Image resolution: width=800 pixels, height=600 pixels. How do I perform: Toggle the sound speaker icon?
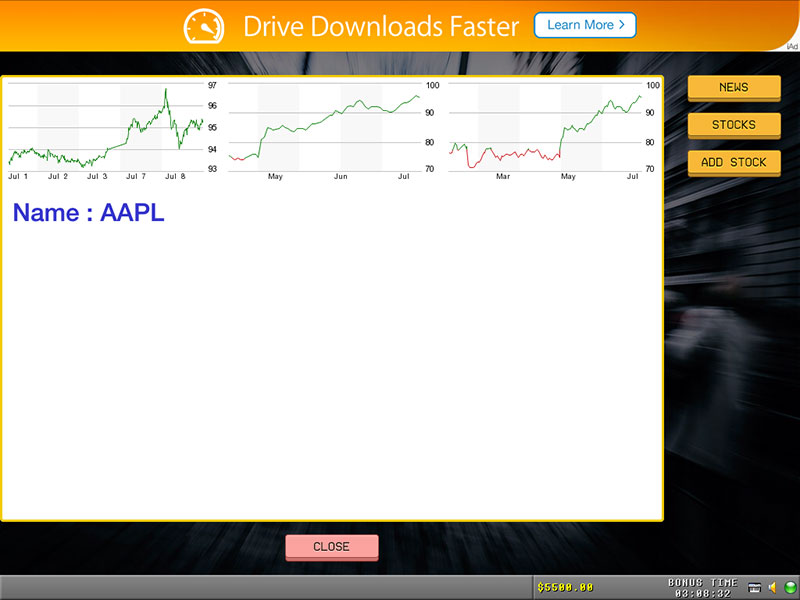tap(772, 588)
